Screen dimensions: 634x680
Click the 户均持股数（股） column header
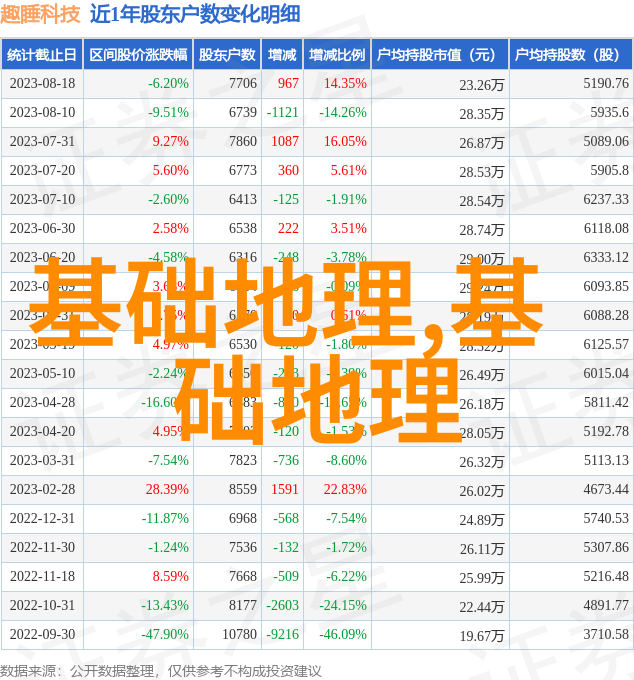click(x=570, y=55)
